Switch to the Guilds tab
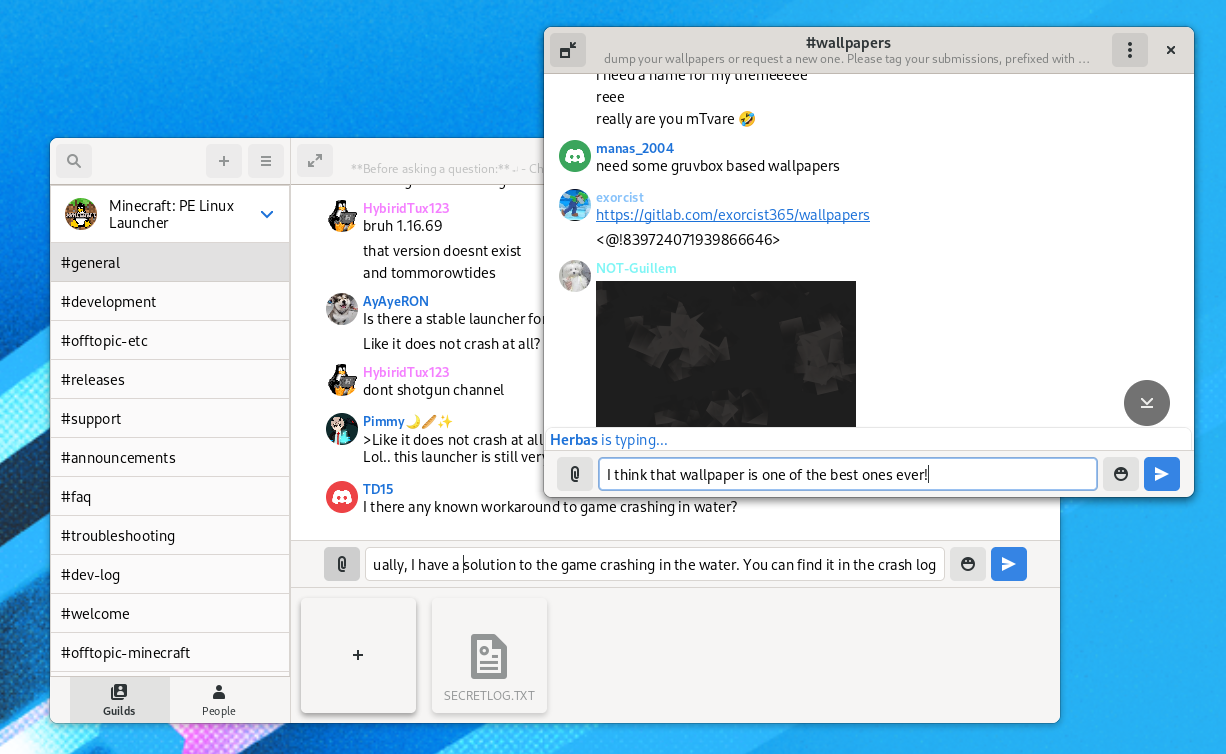Image resolution: width=1226 pixels, height=754 pixels. (119, 700)
